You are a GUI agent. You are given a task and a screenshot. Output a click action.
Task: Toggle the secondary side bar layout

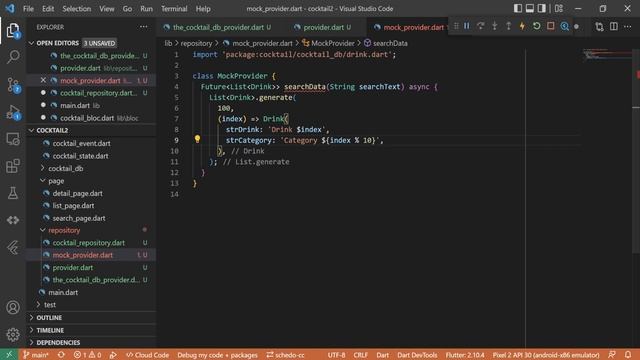coord(542,9)
